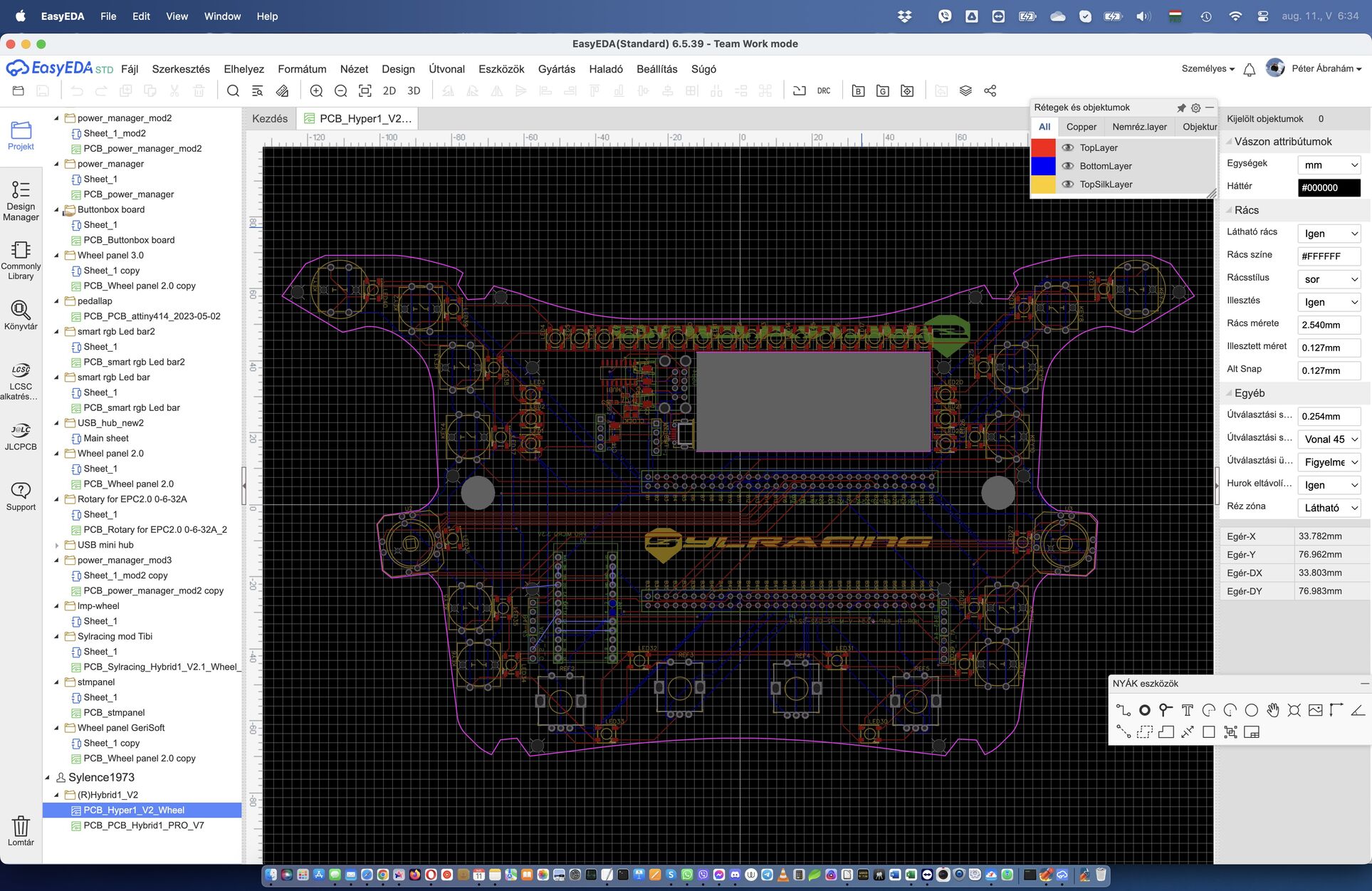1372x891 pixels.
Task: Switch to the Copper layers tab
Action: tap(1081, 127)
